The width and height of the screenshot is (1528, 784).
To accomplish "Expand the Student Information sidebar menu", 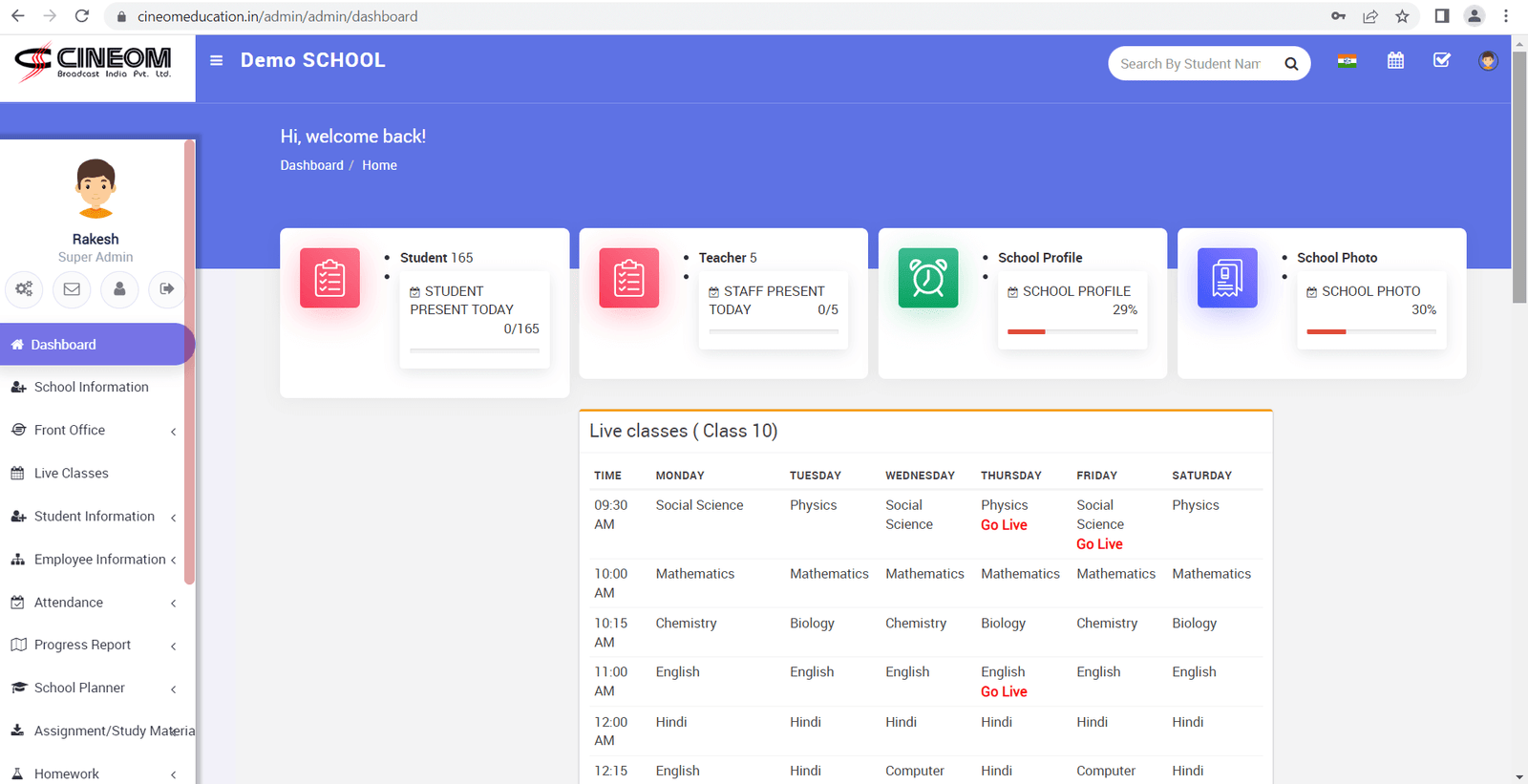I will 94,517.
